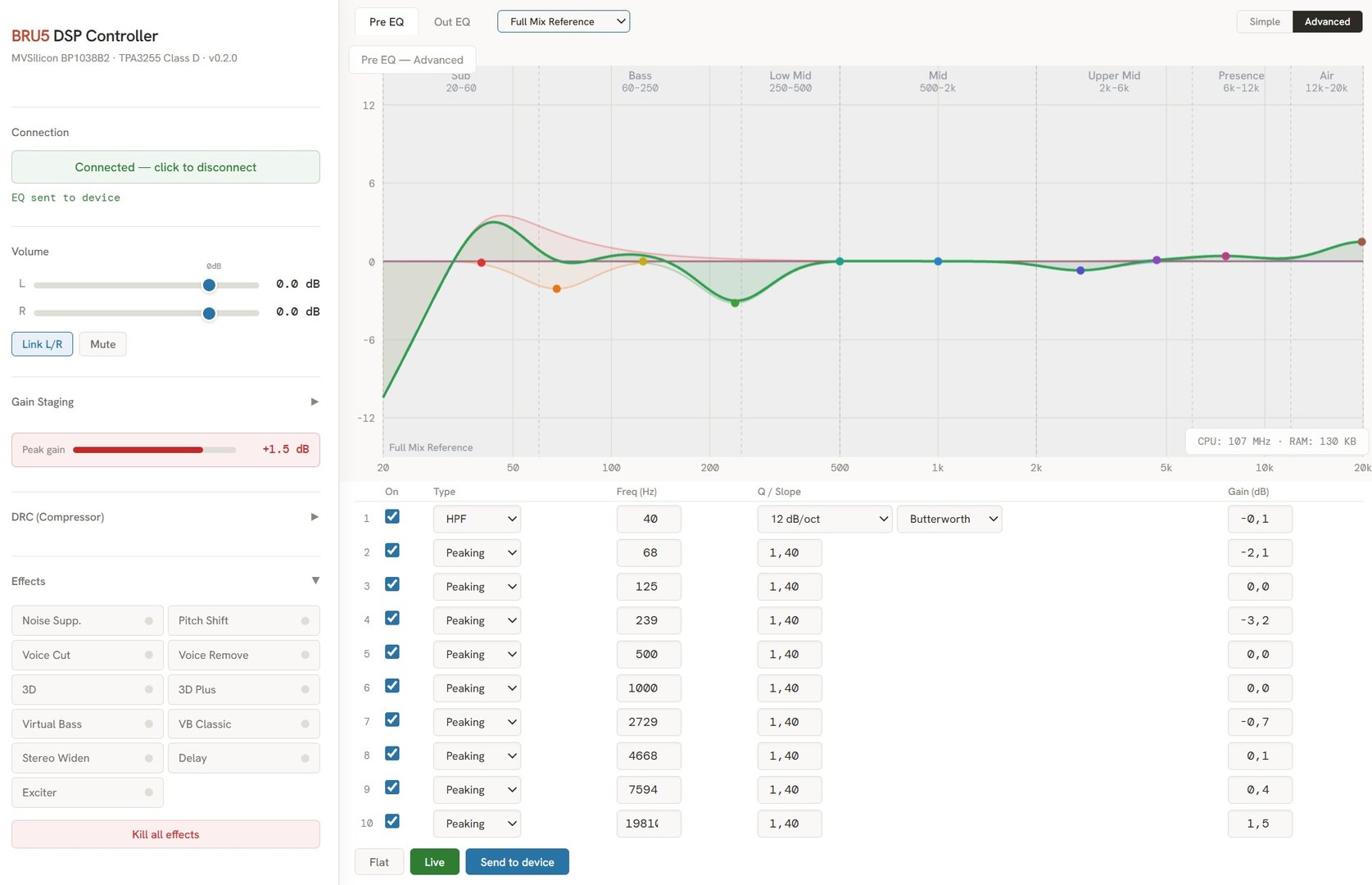Click band 1 frequency field showing 40
Screen dimensions: 1372x885
click(649, 519)
